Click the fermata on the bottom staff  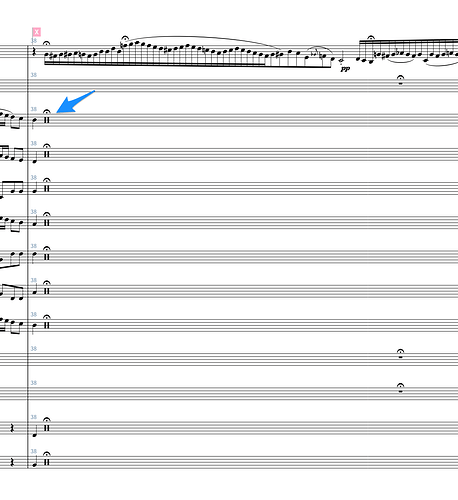coord(47,454)
